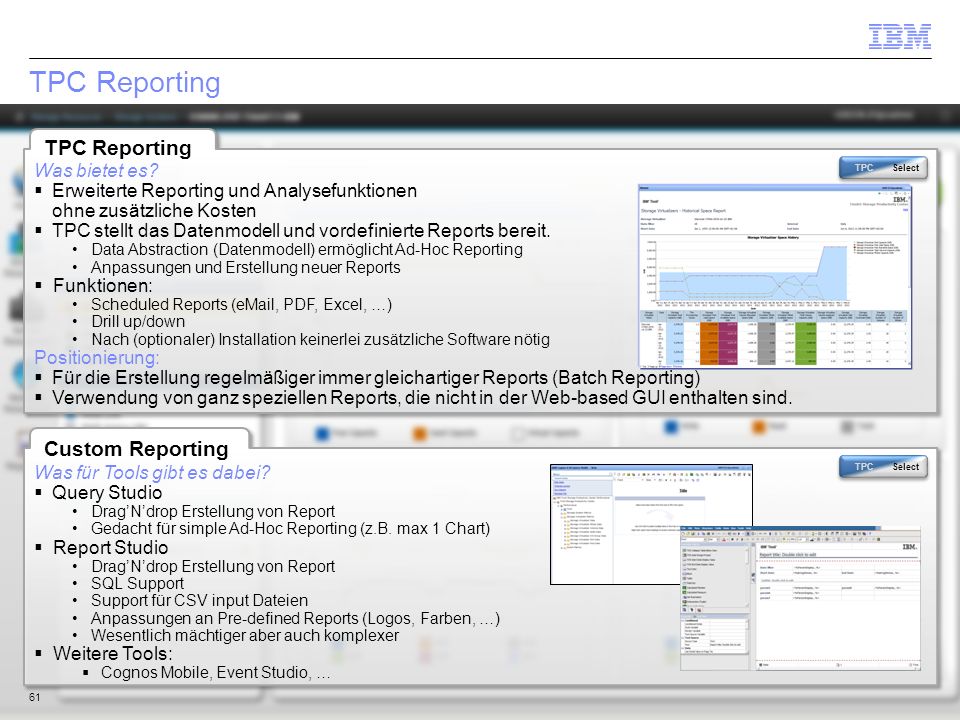Toggle TPC Select switch in TPC Reporting panel
Image resolution: width=960 pixels, height=720 pixels.
click(883, 168)
